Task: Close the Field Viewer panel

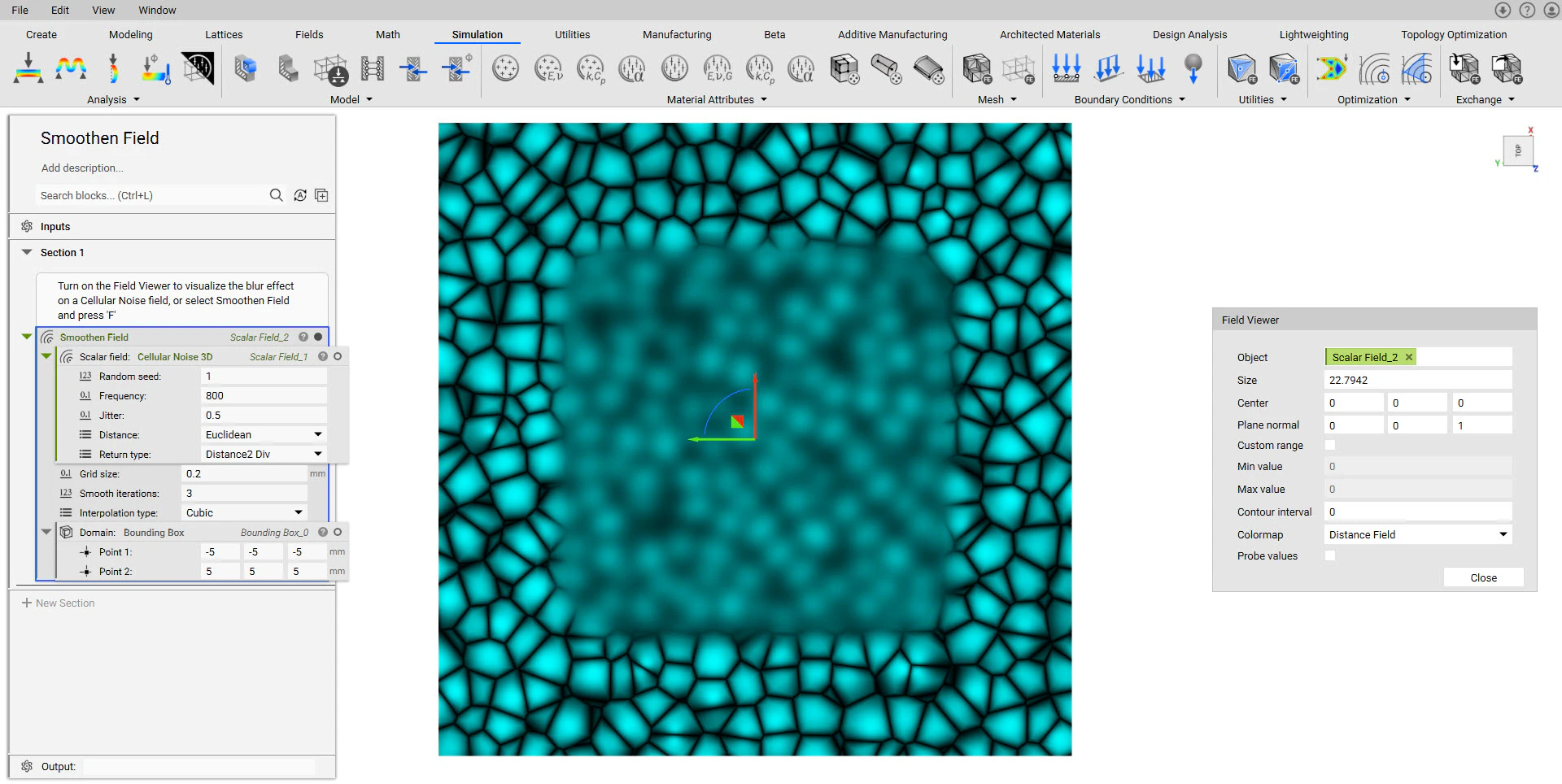Action: coord(1482,577)
